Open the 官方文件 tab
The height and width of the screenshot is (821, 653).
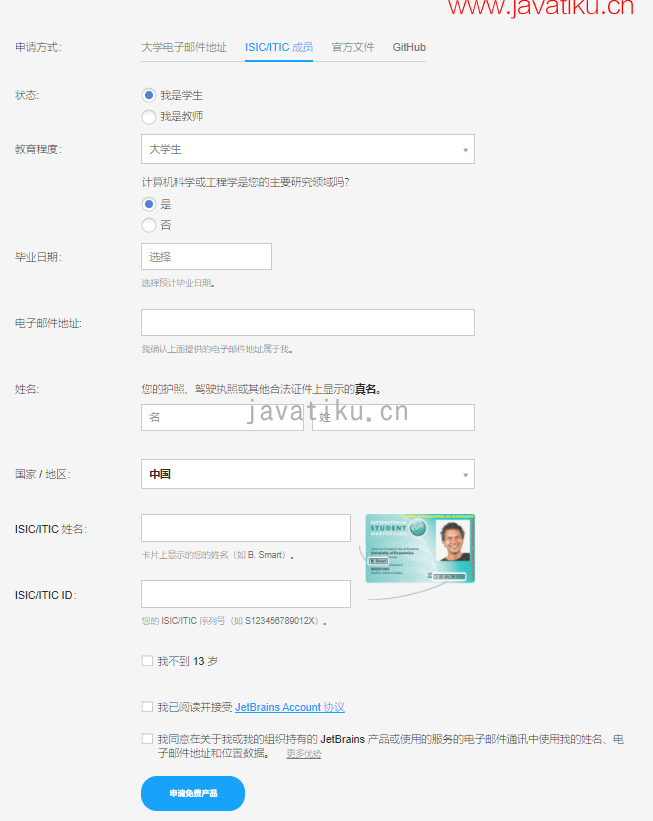pyautogui.click(x=353, y=47)
